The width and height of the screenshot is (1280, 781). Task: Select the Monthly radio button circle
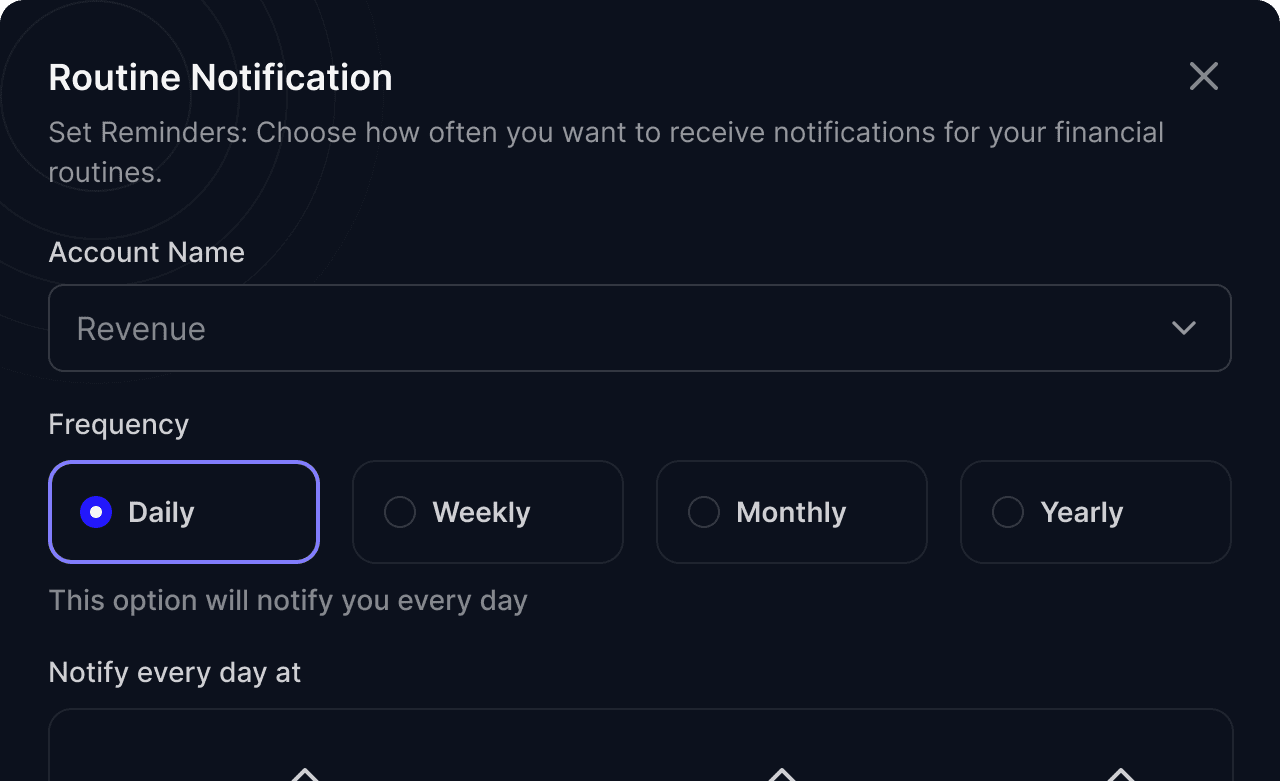click(704, 512)
